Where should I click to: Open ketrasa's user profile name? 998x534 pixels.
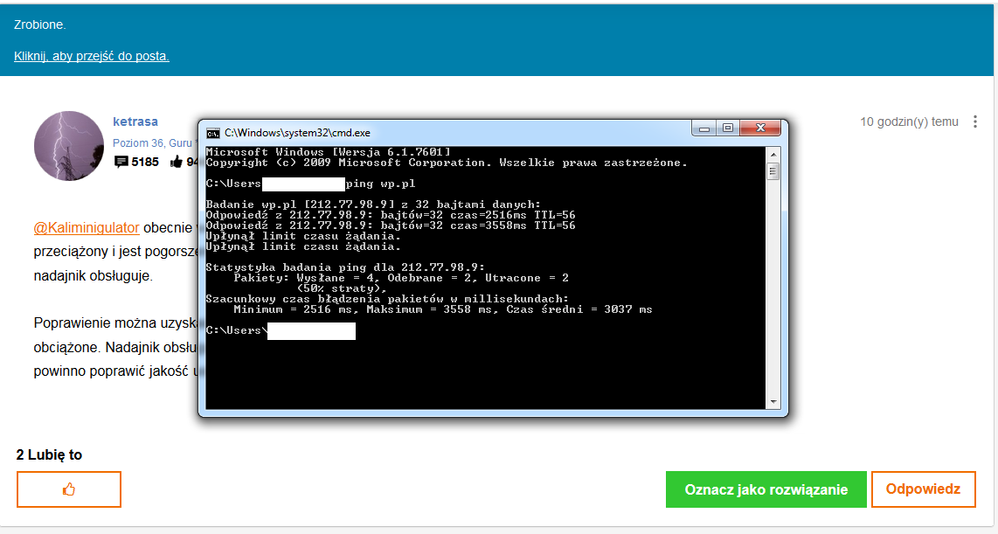click(135, 122)
